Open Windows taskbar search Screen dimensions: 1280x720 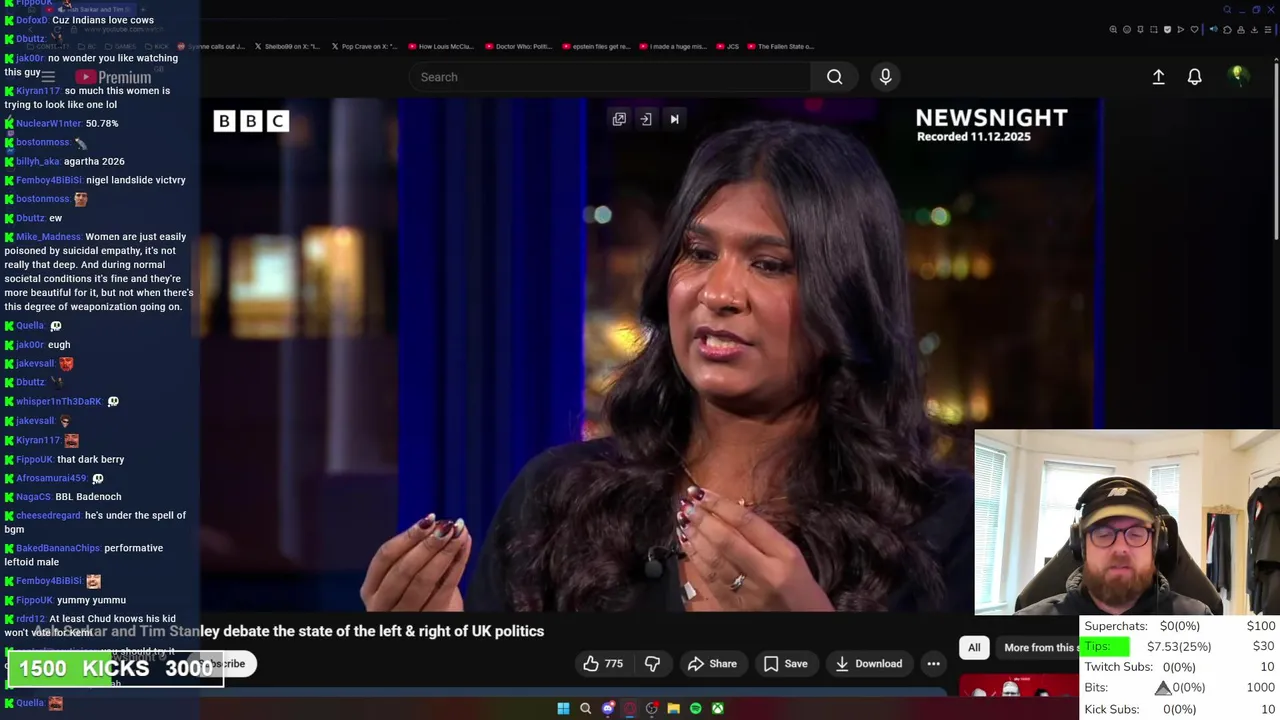coord(585,708)
